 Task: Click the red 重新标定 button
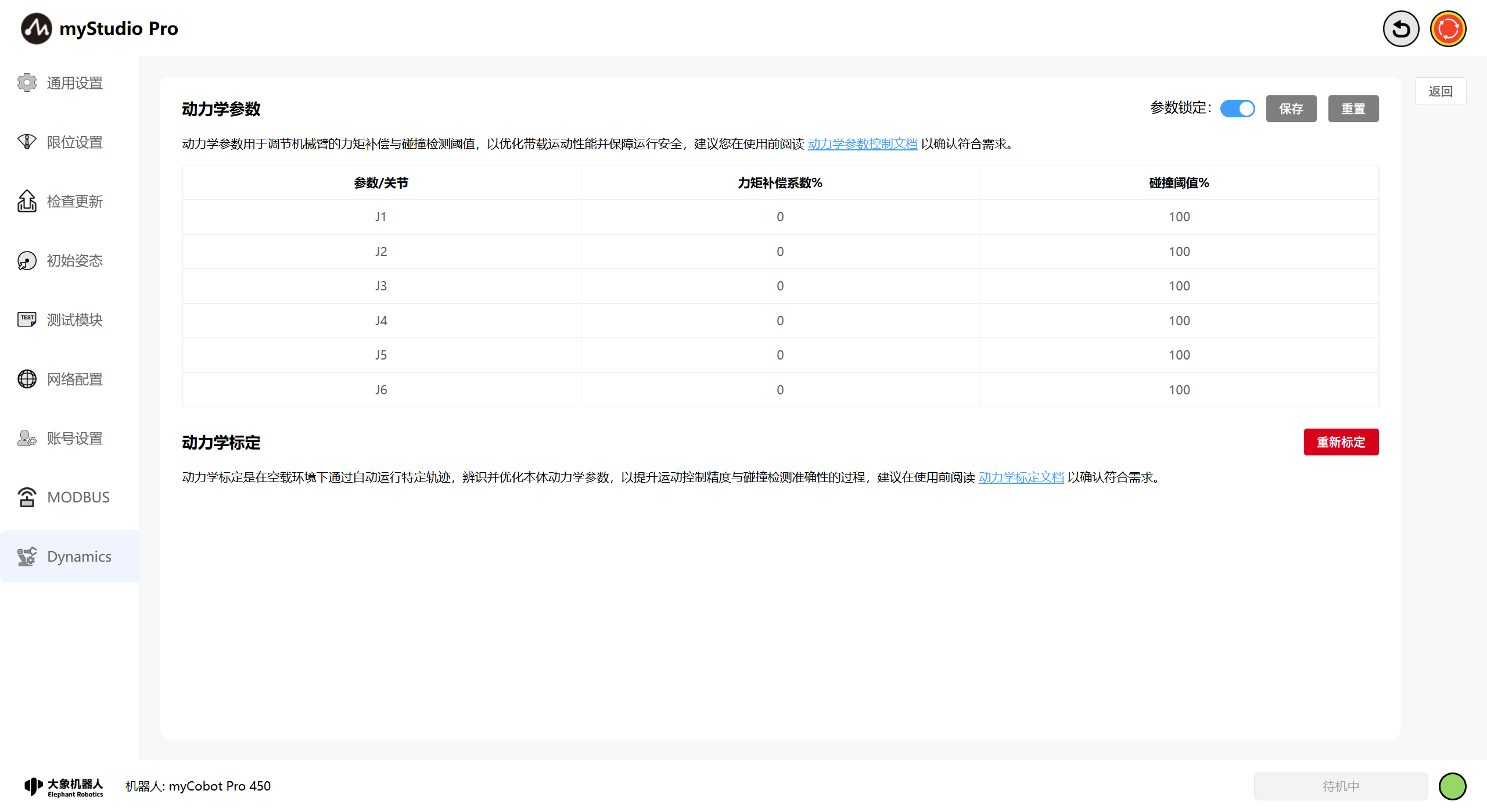1341,443
